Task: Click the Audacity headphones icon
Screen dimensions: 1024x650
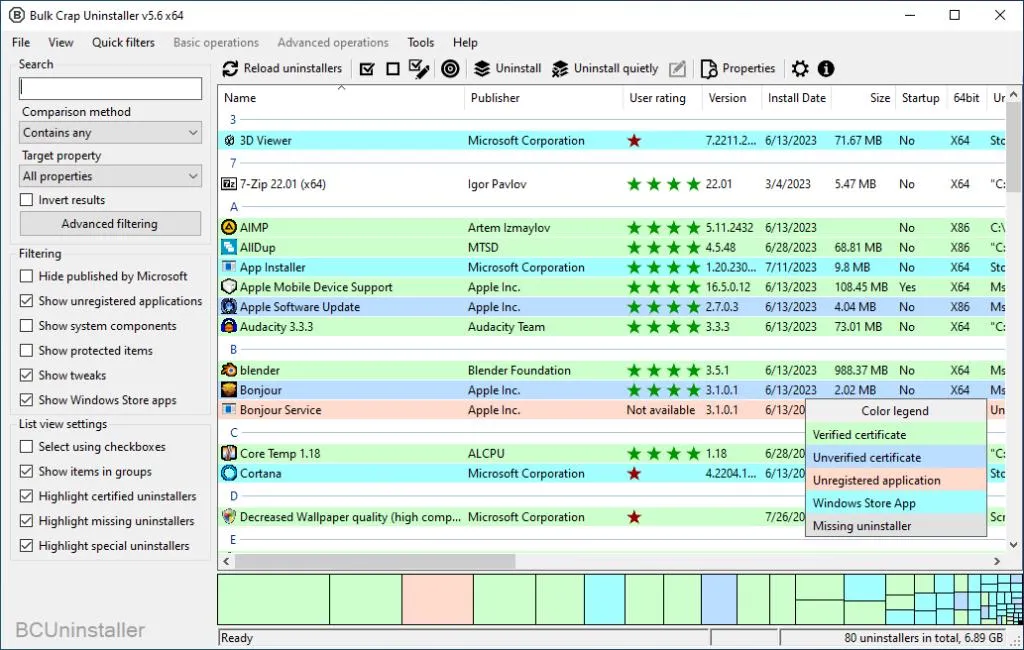Action: [x=229, y=326]
